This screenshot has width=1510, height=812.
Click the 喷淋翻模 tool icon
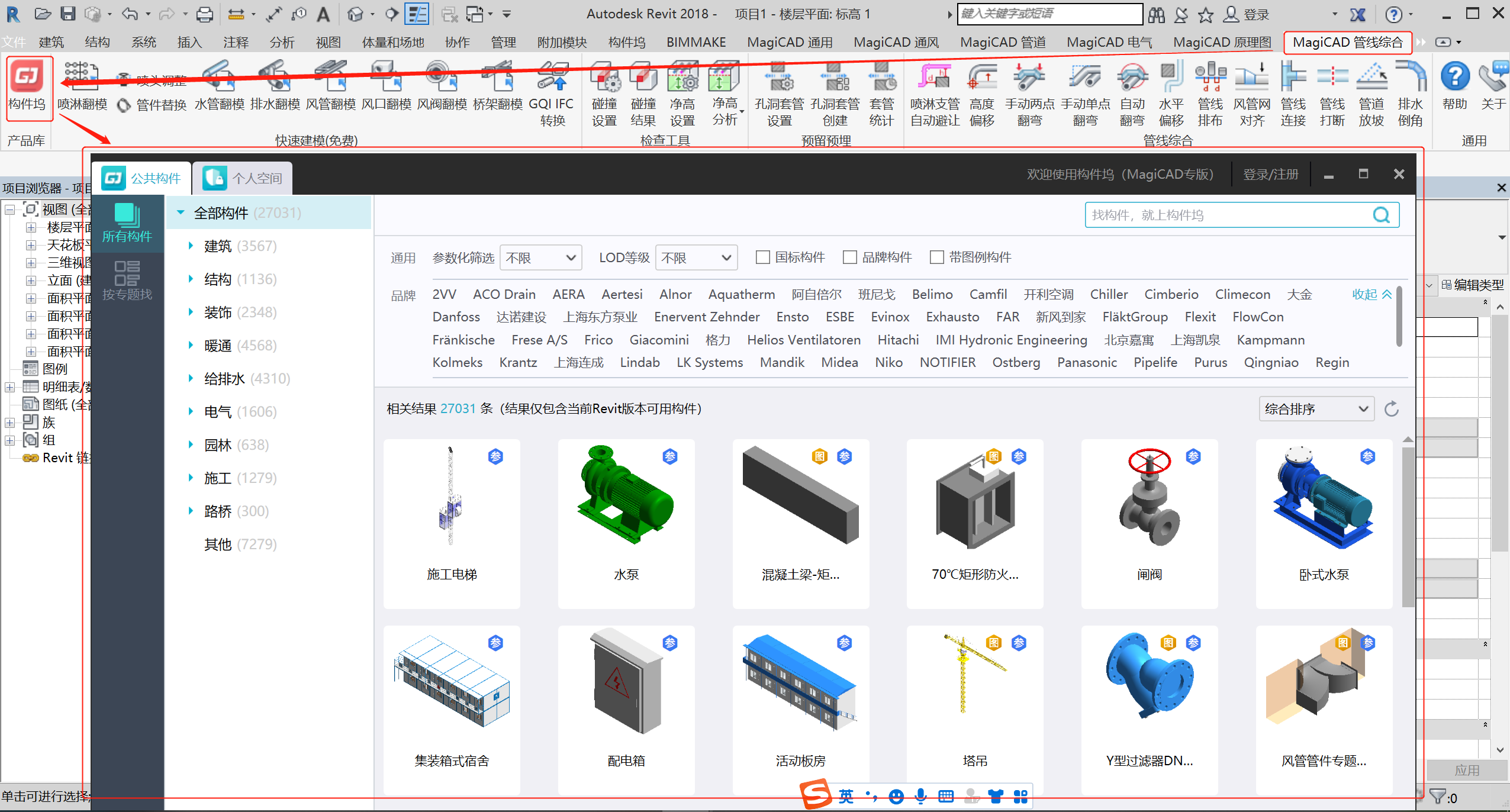(82, 86)
